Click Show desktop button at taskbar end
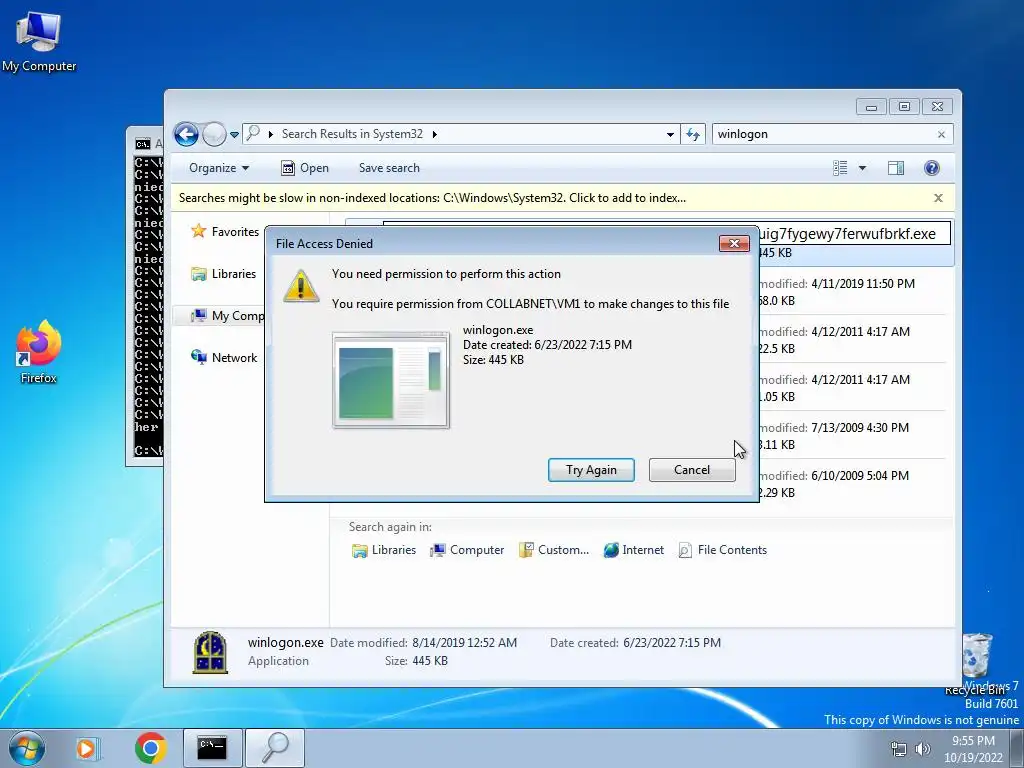Screen dimensions: 1024x768 pos(1017,748)
